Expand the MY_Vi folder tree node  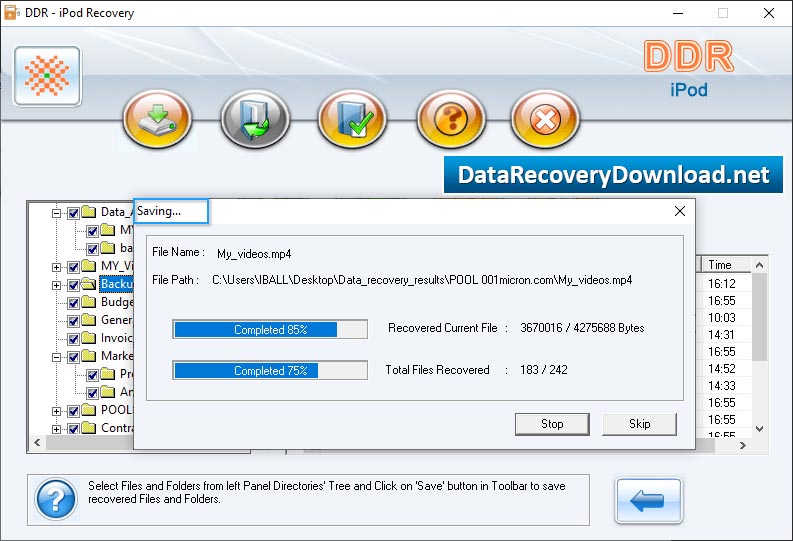point(57,267)
